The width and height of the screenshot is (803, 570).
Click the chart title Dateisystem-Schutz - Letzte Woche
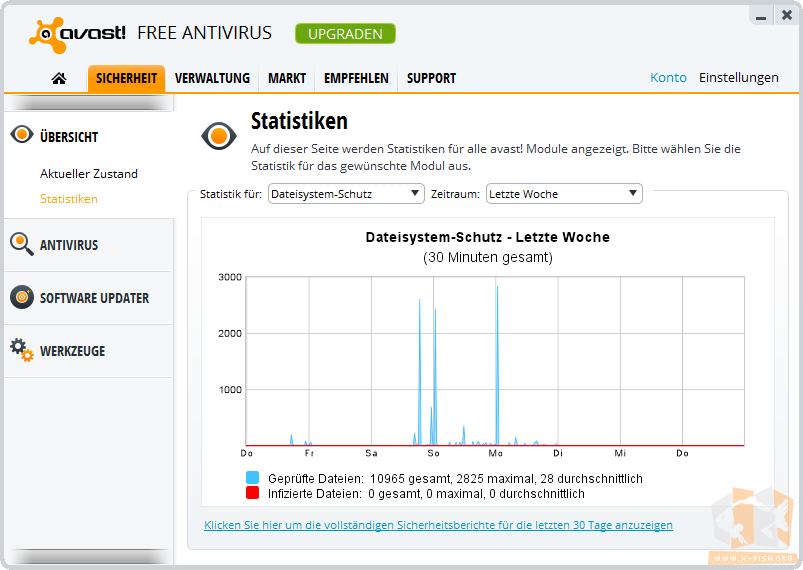pos(488,237)
